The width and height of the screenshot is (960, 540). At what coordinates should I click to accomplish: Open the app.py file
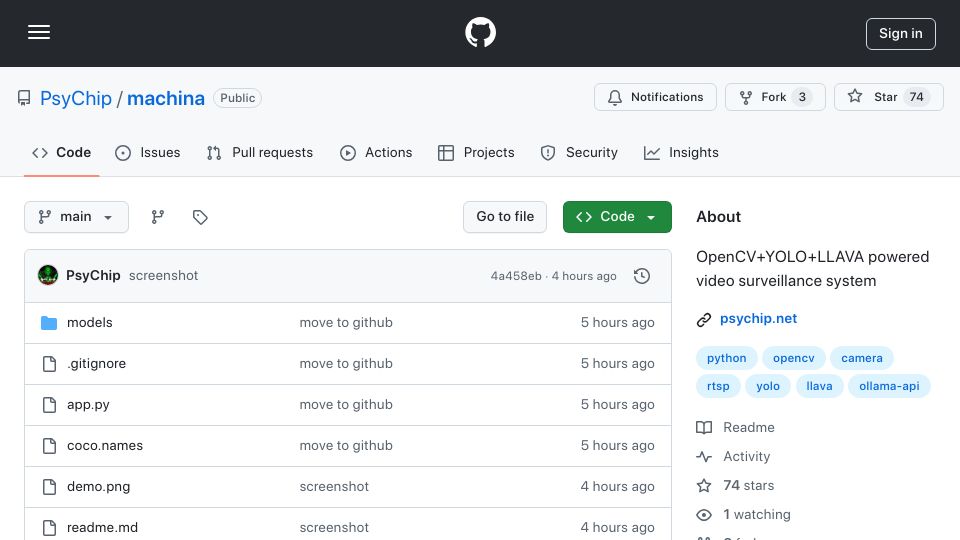[x=88, y=405]
